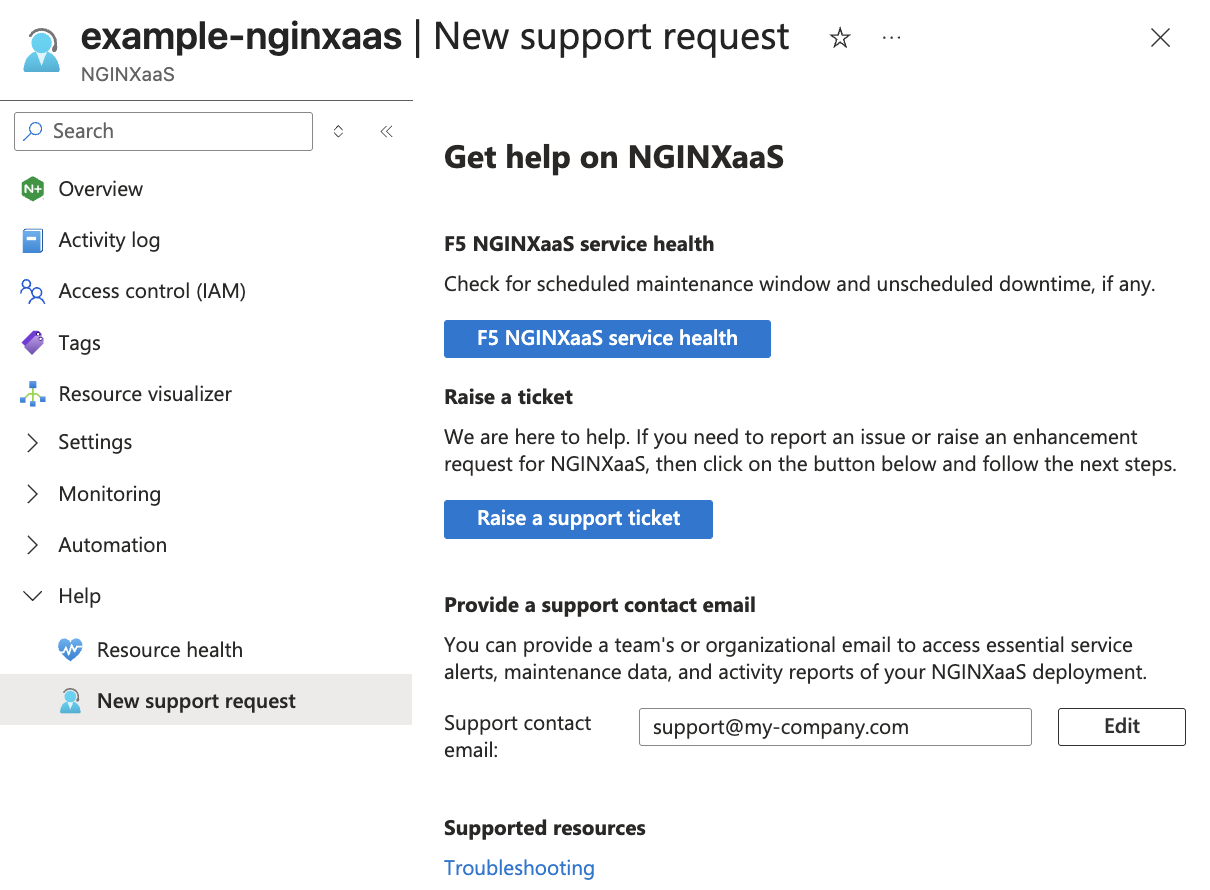Click F5 NGINXaaS service health button

[607, 338]
